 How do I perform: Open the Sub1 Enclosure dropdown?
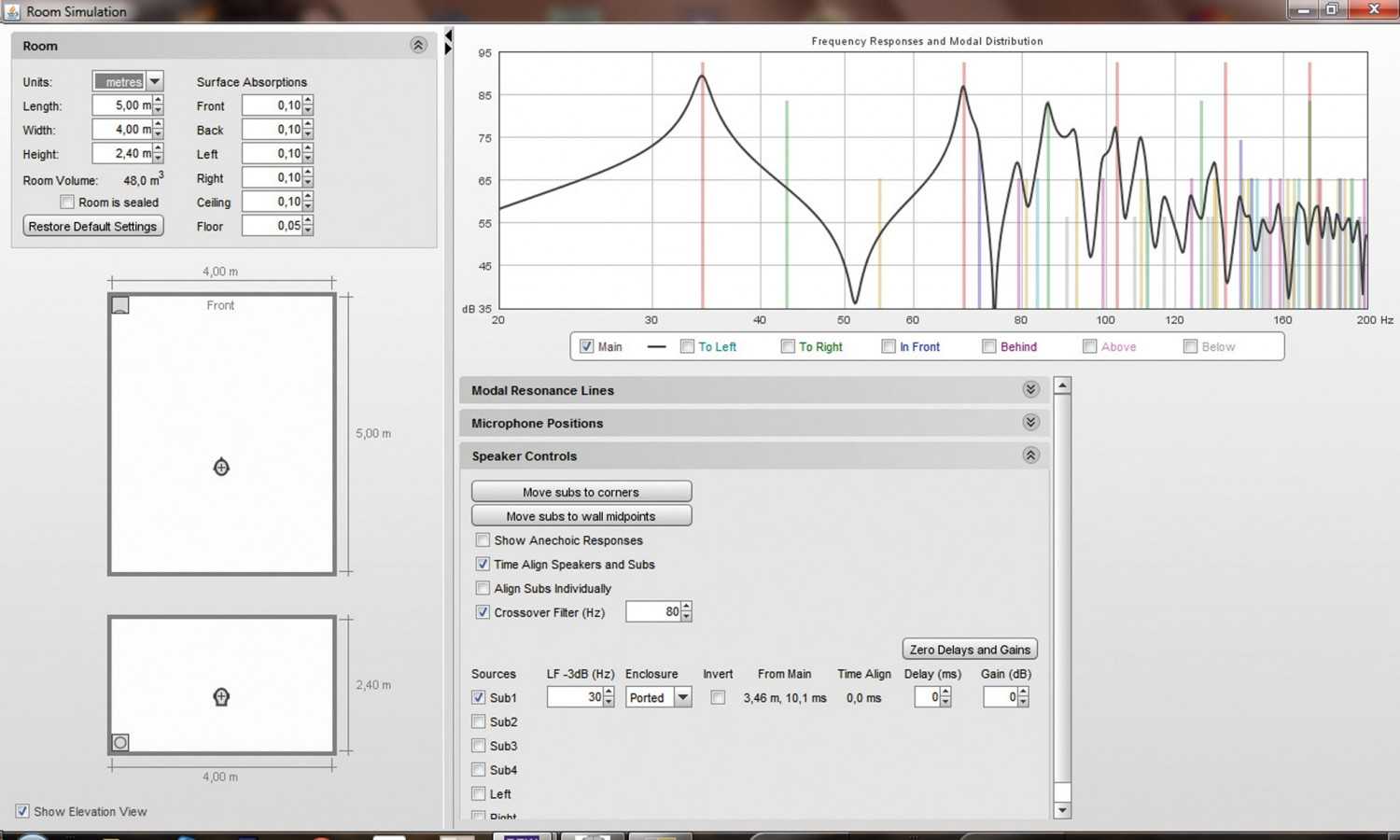pos(683,697)
